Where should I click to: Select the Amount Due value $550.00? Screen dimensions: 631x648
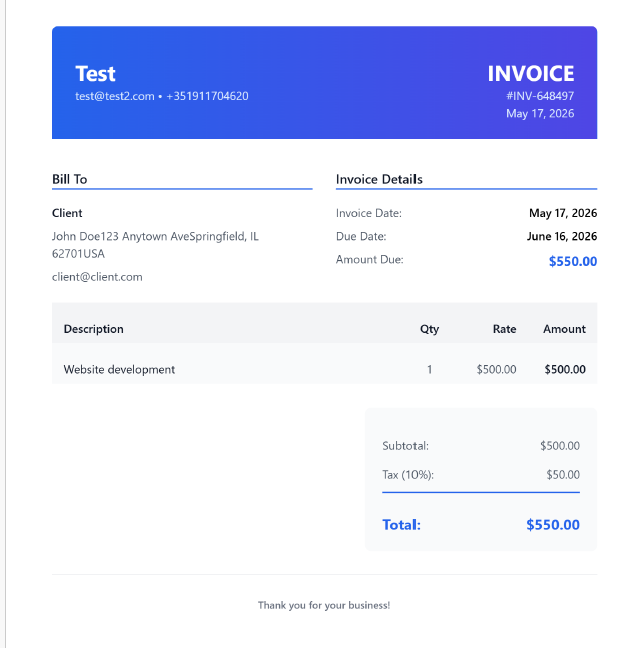(573, 262)
